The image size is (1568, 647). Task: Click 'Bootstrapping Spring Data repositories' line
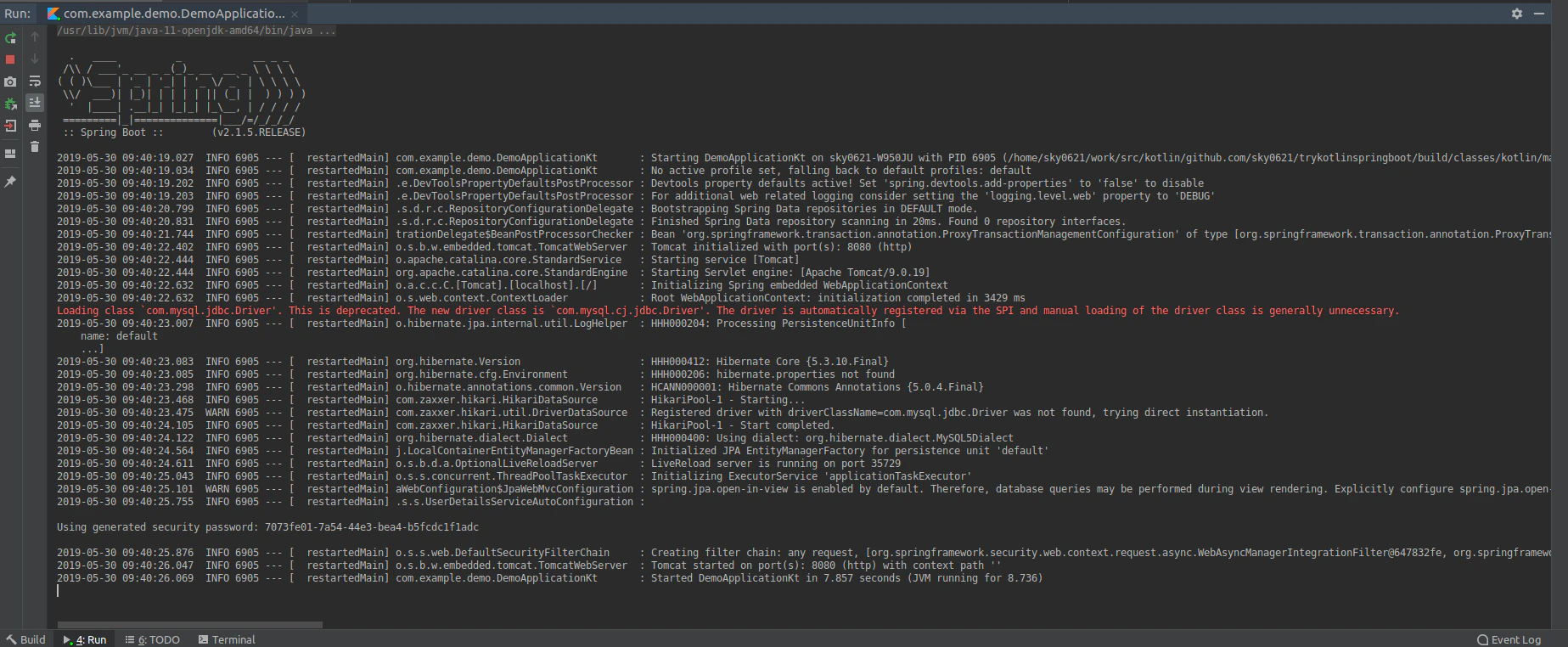click(x=517, y=209)
